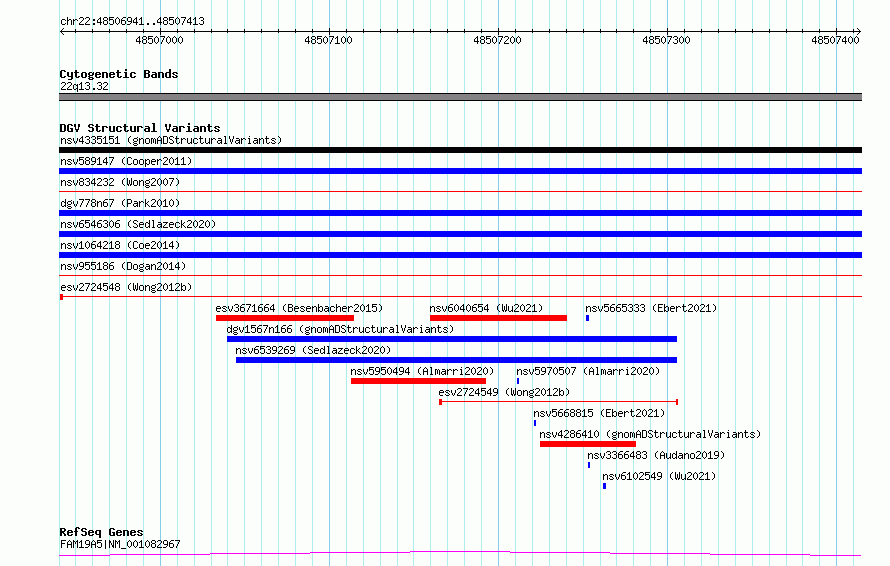Open nsv6539269 (Sedlazeck2020) label

(313, 350)
